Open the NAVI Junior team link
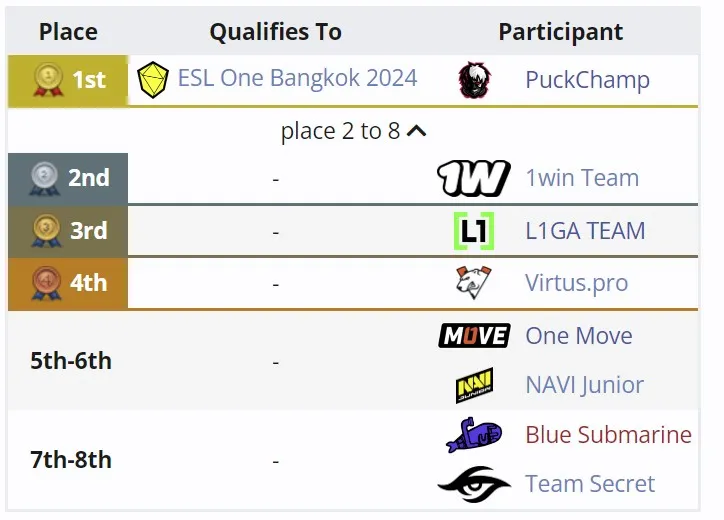 [x=585, y=385]
